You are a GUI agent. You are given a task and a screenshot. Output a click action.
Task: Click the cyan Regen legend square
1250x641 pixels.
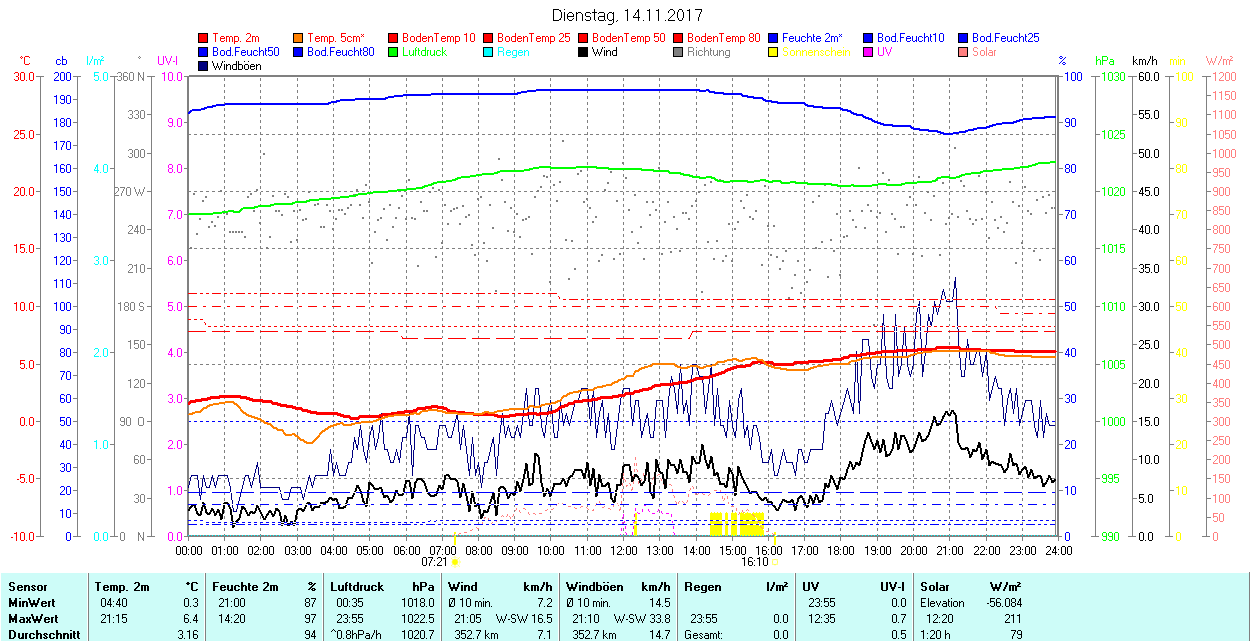pos(489,52)
